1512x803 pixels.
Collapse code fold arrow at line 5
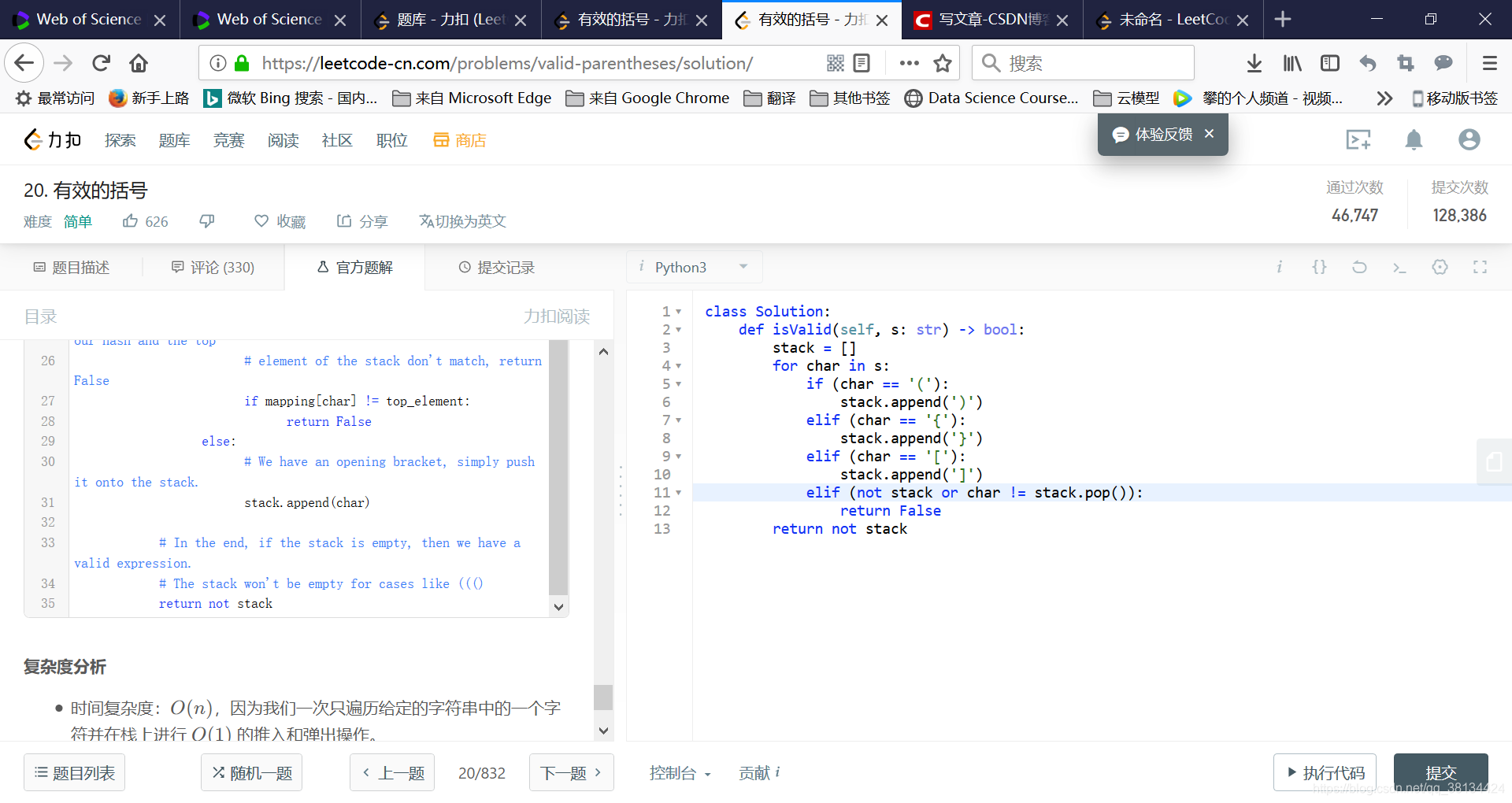(679, 384)
